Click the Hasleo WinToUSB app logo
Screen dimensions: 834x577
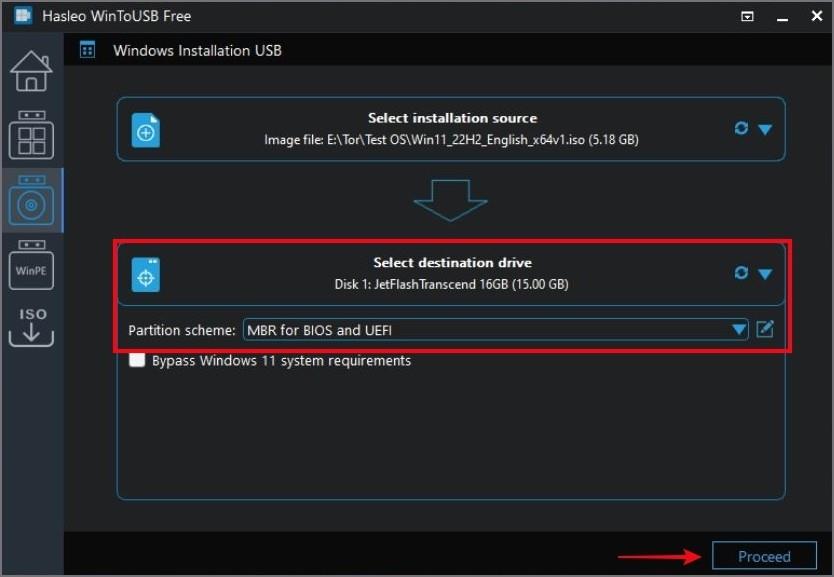tap(23, 15)
